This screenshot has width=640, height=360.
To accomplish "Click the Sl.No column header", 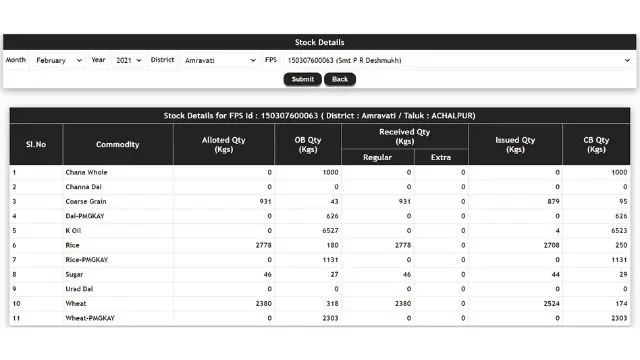I will (36, 144).
